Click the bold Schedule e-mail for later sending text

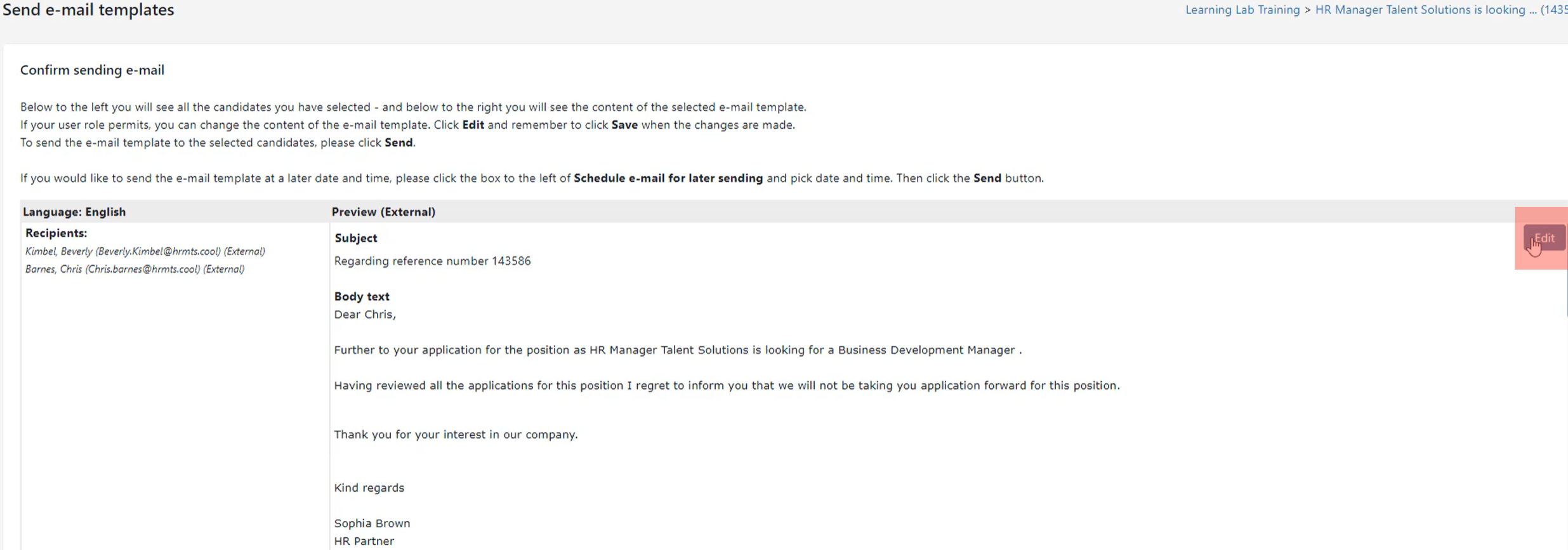[668, 178]
